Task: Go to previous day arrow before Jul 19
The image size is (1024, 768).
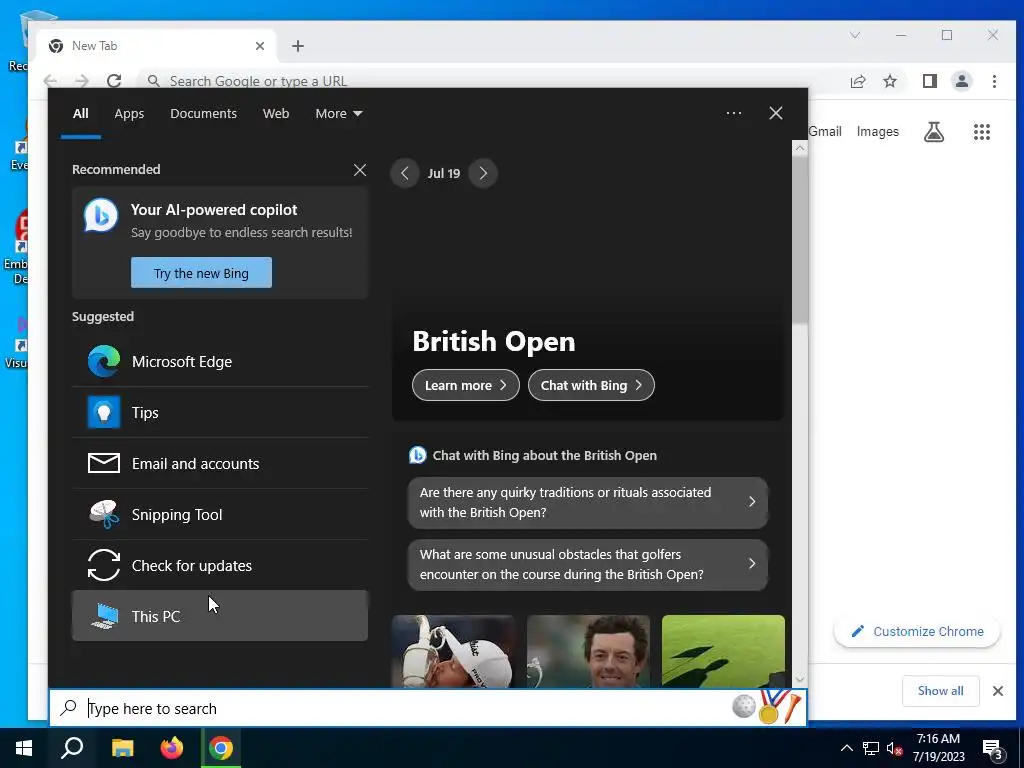Action: point(405,173)
